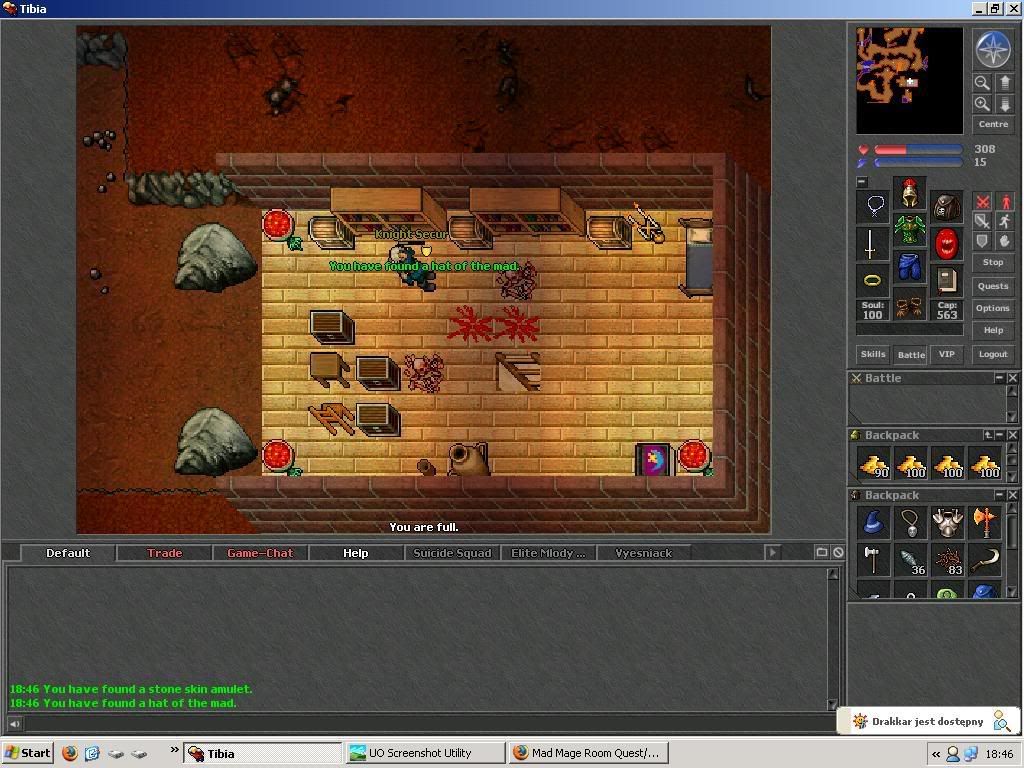Select the sword in the weapon slot
The image size is (1024, 768).
click(872, 244)
